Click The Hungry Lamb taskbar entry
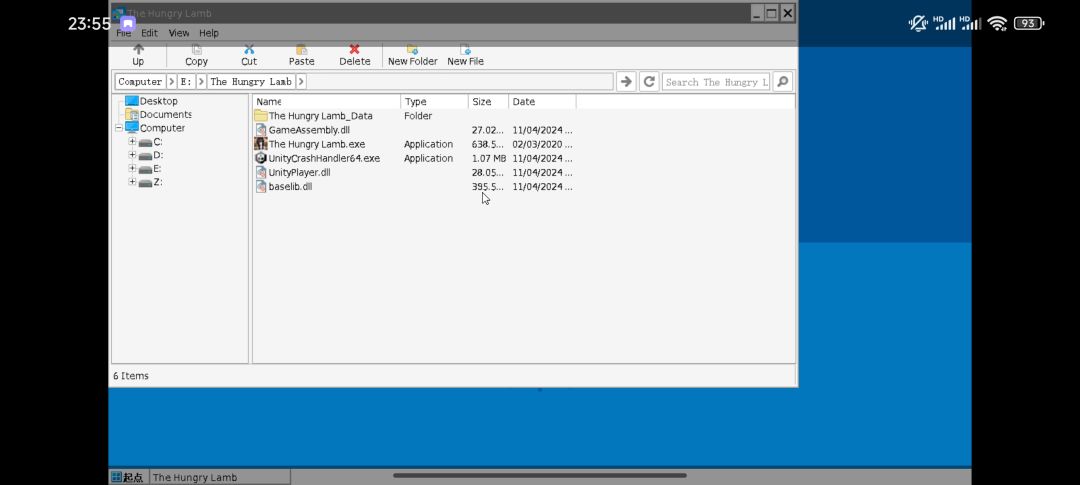Screen dimensions: 1080x485 pyautogui.click(x=220, y=477)
